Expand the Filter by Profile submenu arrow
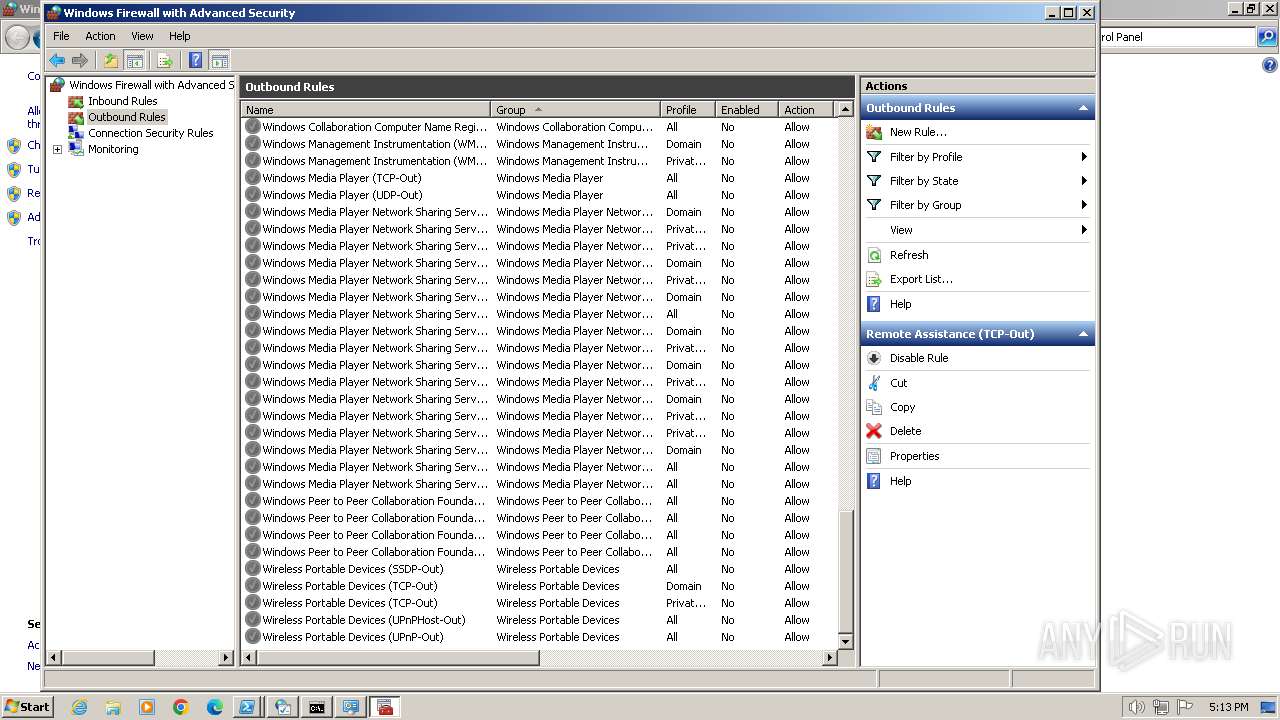The image size is (1280, 720). pyautogui.click(x=1084, y=157)
